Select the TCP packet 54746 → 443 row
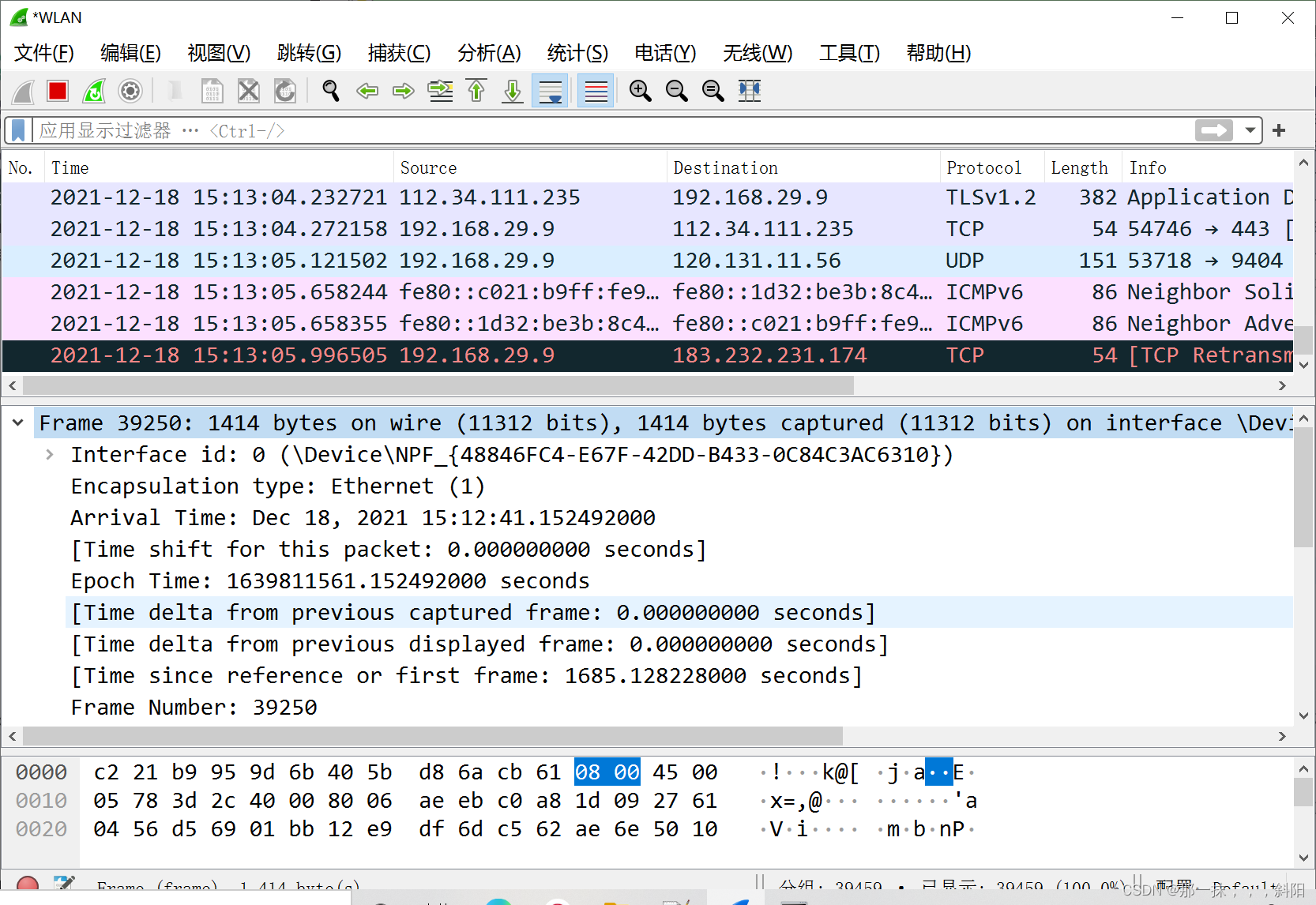This screenshot has height=905, width=1316. (x=648, y=229)
